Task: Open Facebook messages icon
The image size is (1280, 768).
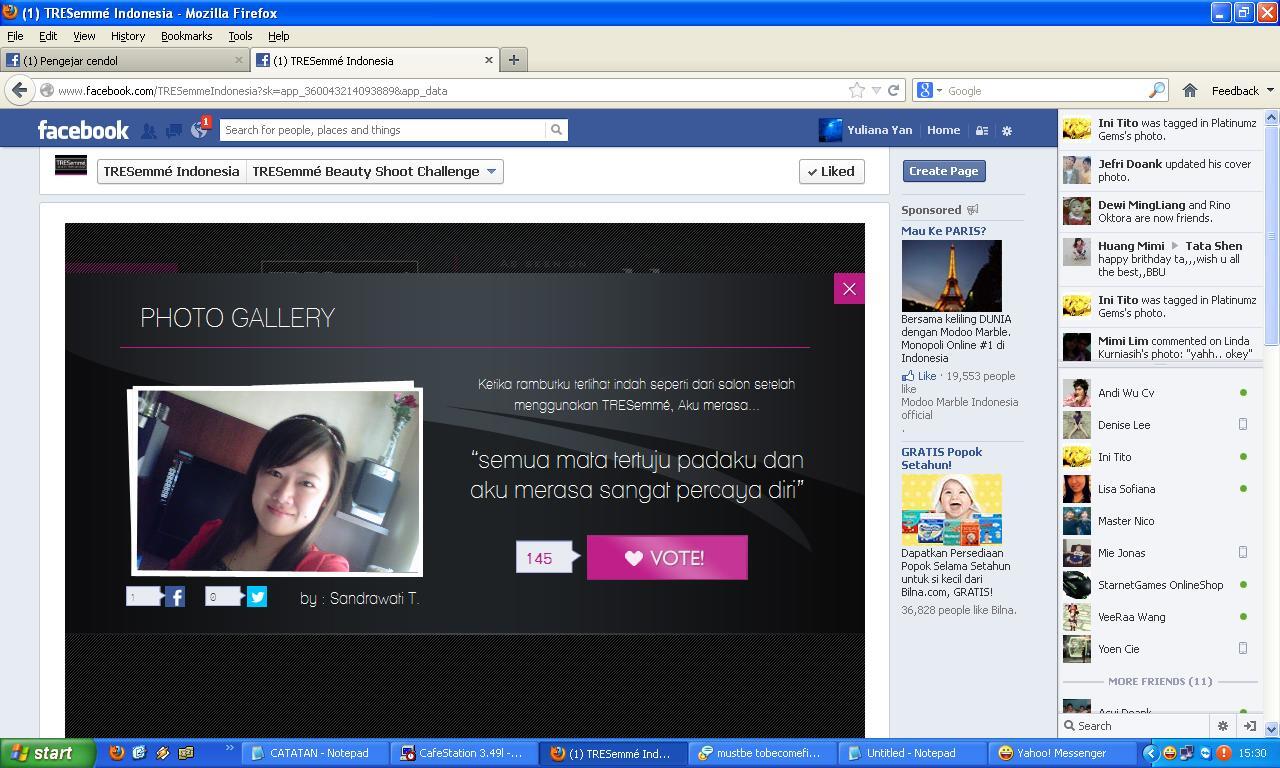Action: [x=173, y=130]
